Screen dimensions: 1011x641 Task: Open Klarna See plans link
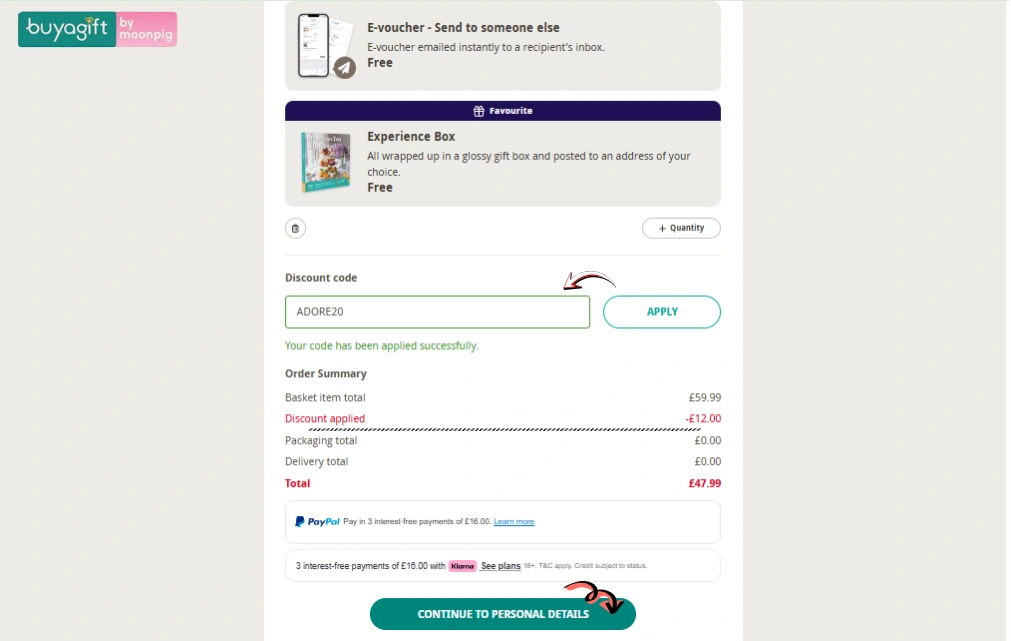[500, 566]
